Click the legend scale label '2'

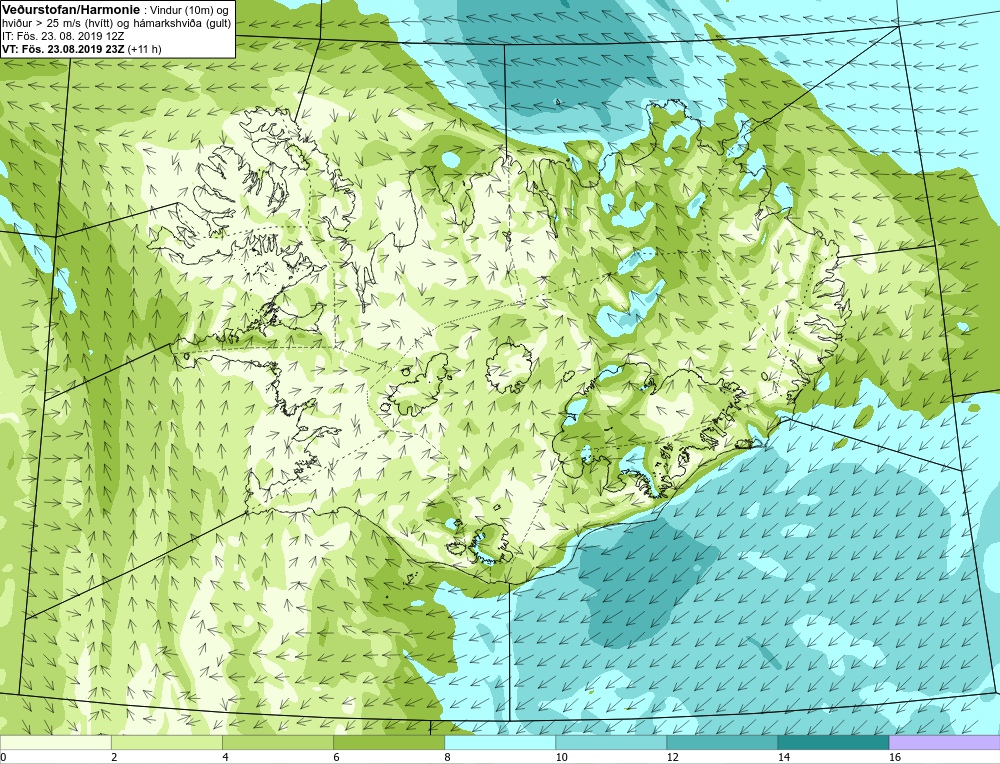(114, 757)
